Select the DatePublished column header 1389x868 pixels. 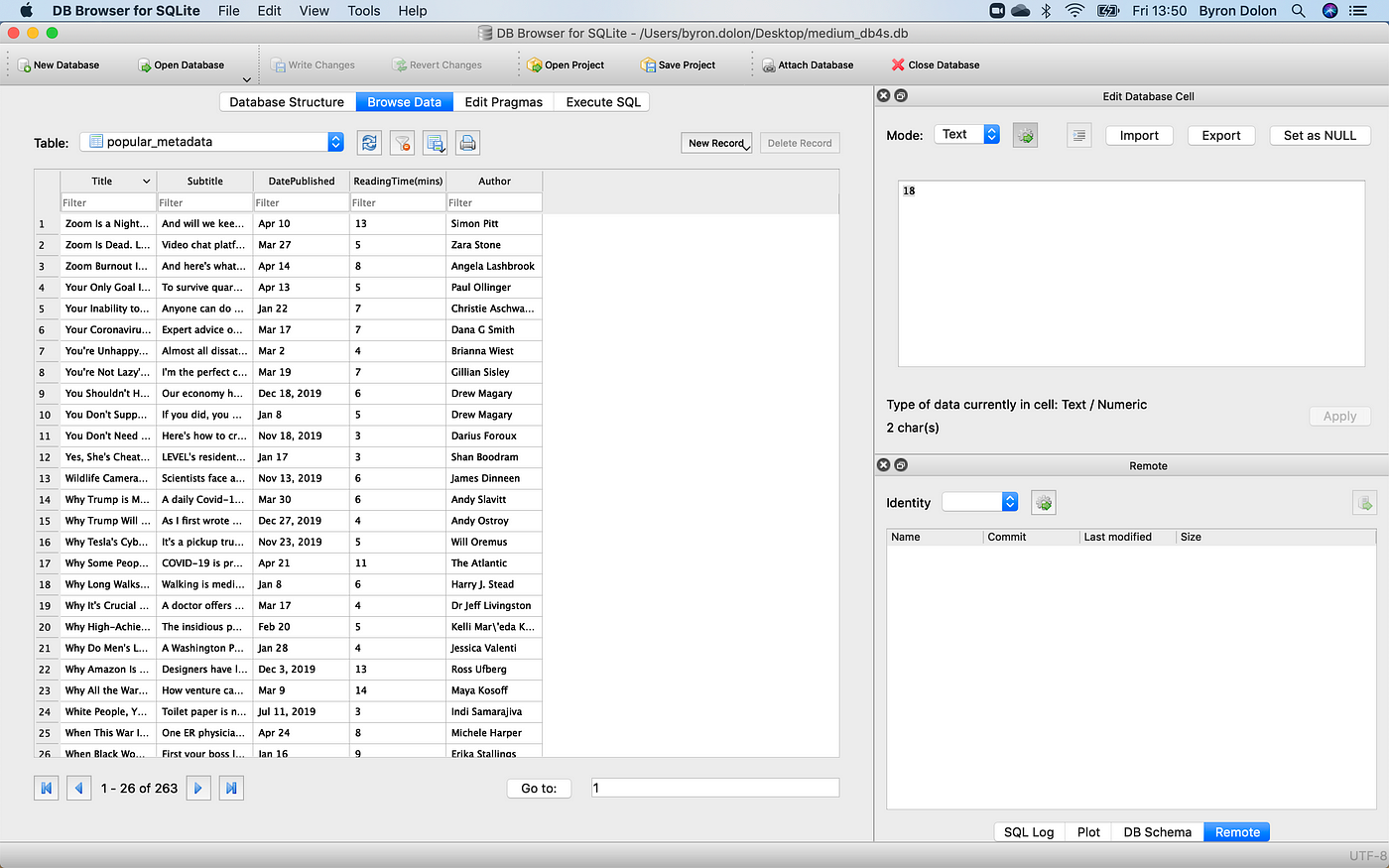pyautogui.click(x=302, y=182)
